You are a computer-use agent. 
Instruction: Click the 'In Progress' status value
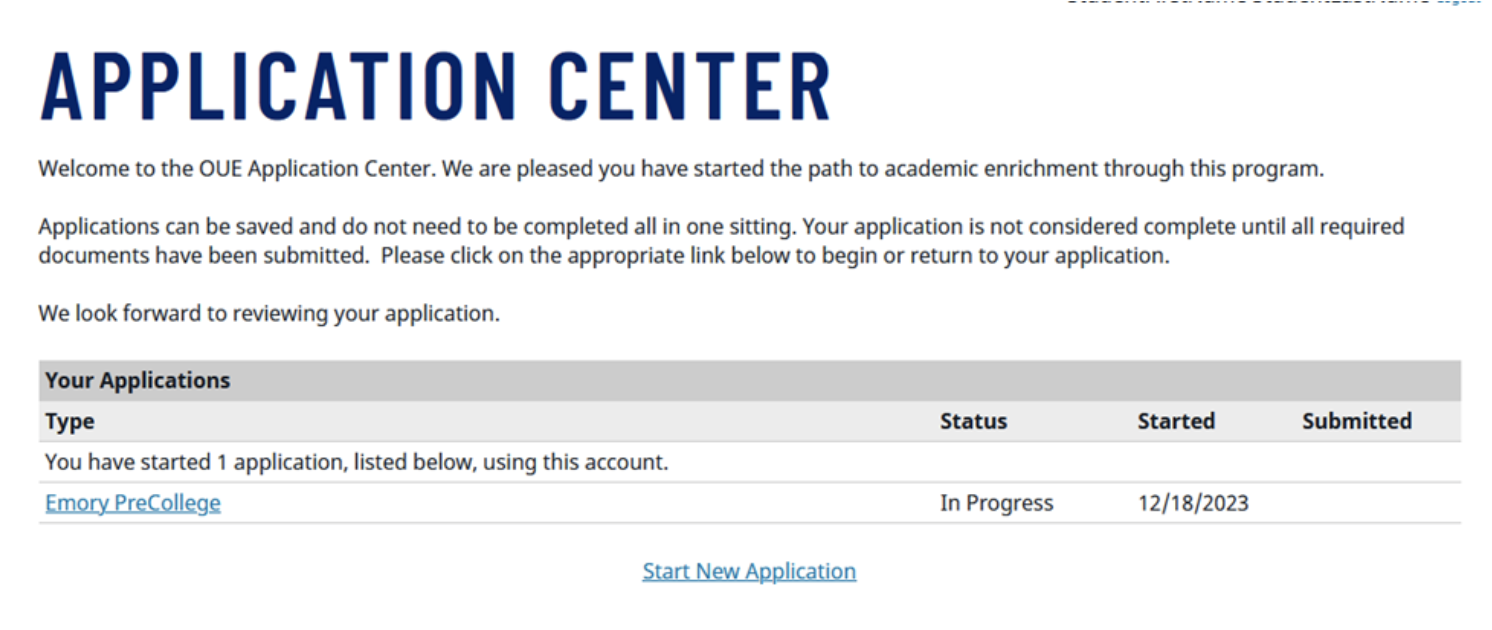click(996, 503)
